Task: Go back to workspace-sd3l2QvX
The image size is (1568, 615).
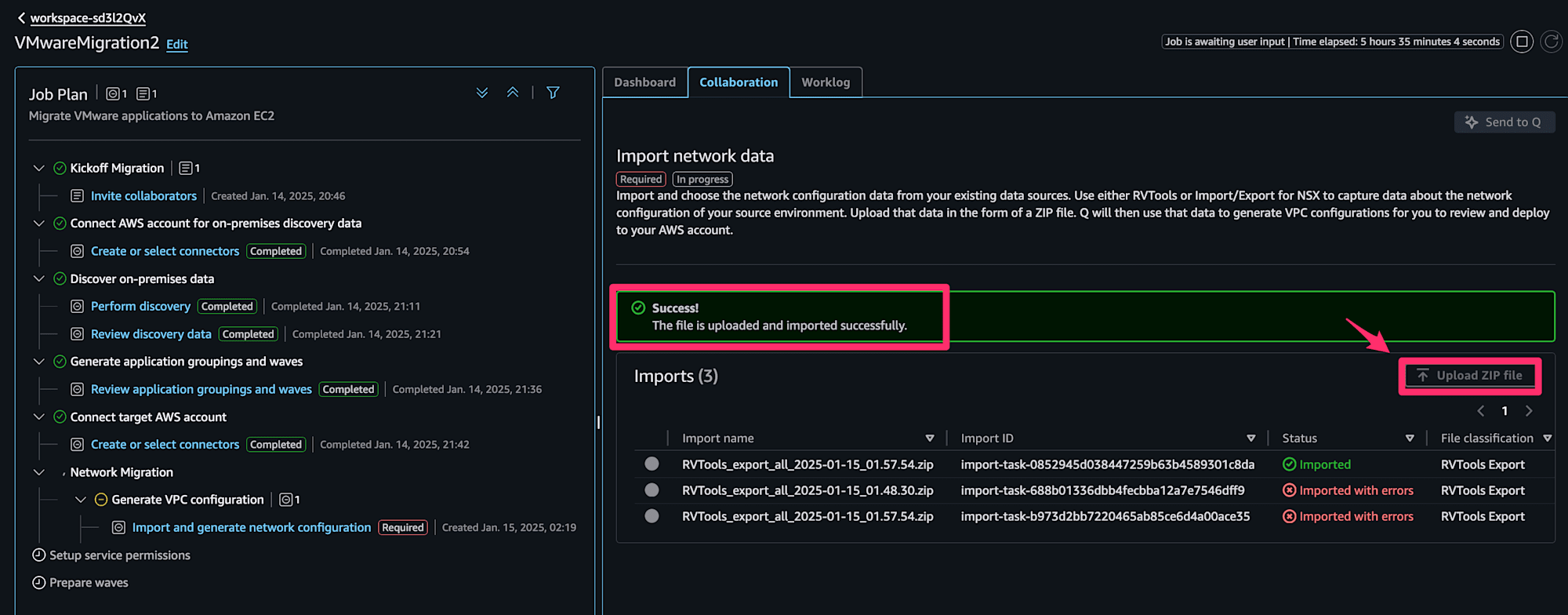Action: tap(88, 18)
